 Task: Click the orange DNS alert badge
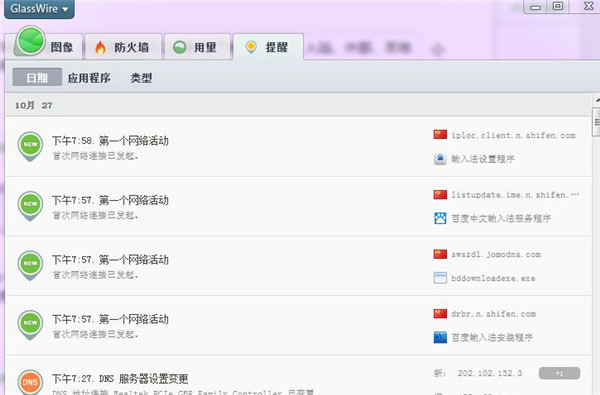pos(30,382)
